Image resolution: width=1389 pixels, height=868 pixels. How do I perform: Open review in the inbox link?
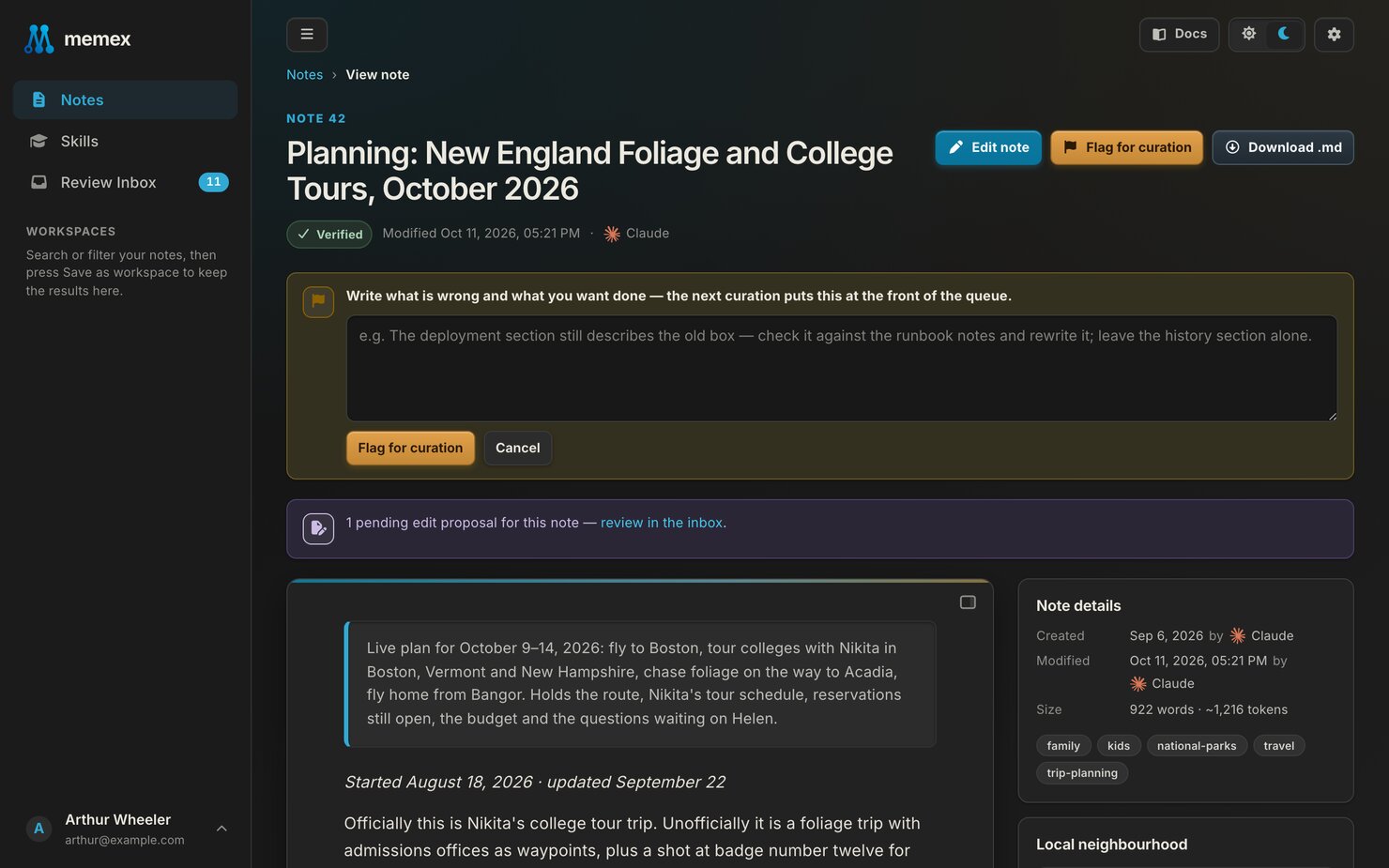(x=662, y=523)
